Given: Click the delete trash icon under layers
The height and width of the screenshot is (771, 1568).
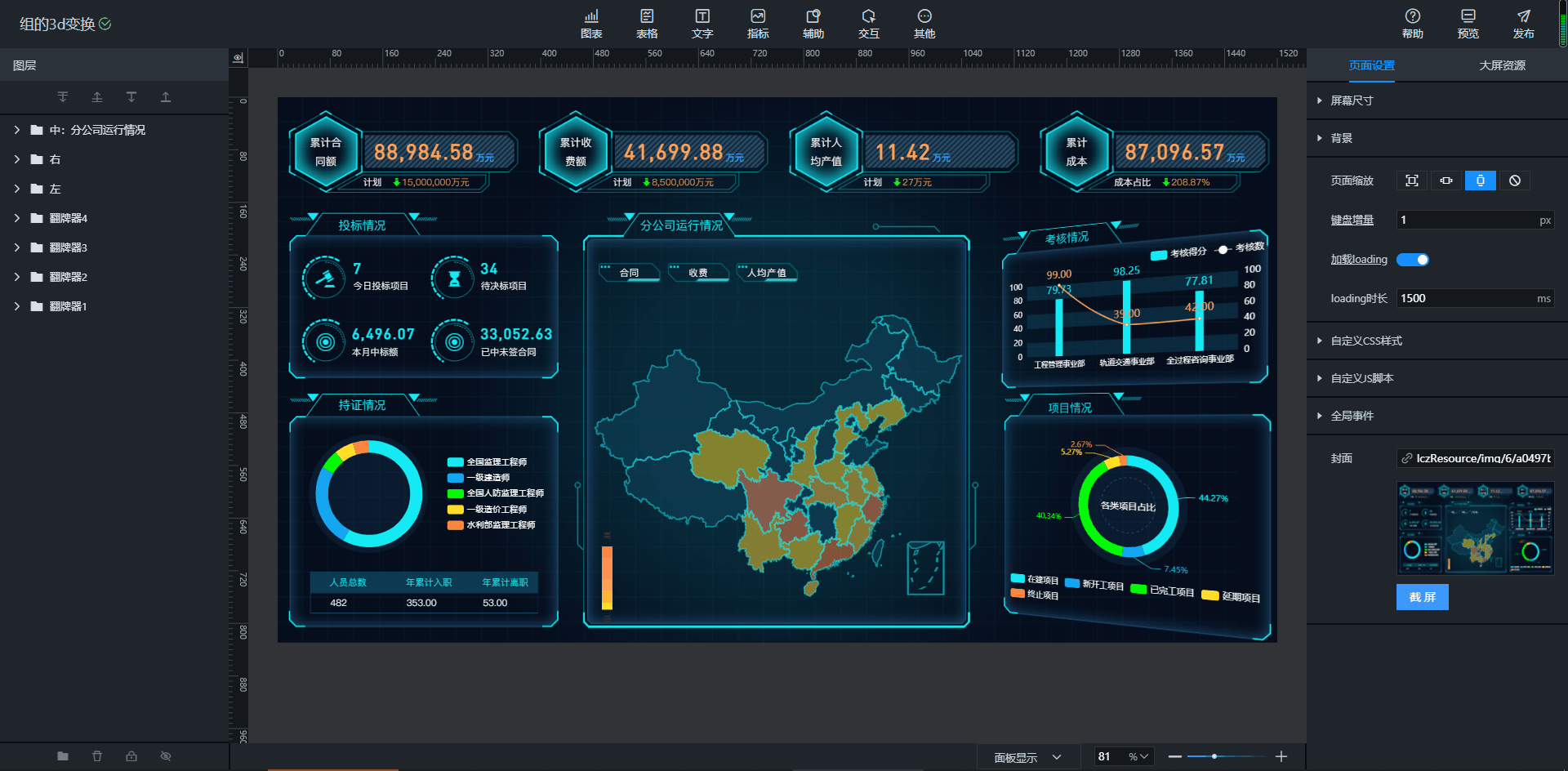Looking at the screenshot, I should (x=97, y=756).
